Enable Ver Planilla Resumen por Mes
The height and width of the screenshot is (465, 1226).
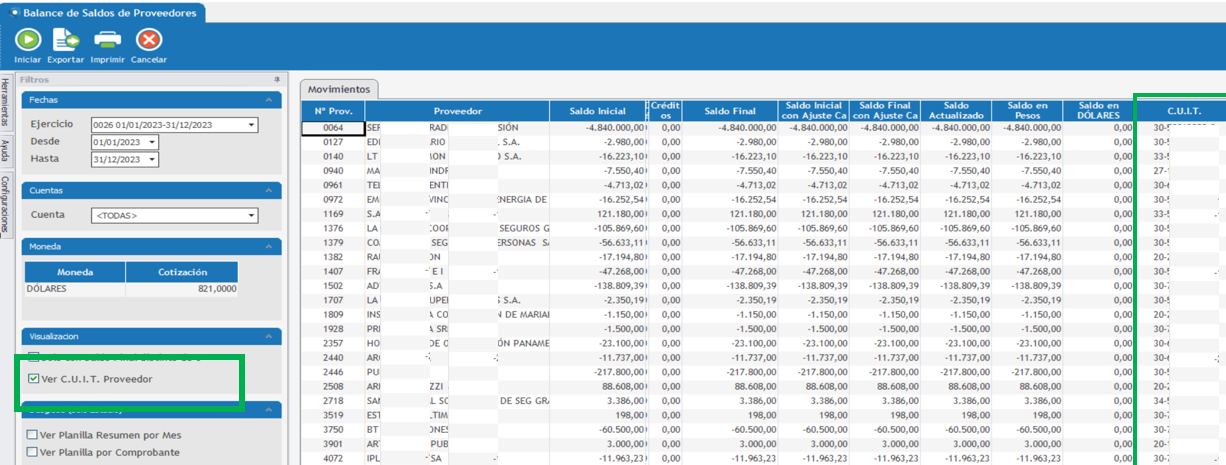33,435
